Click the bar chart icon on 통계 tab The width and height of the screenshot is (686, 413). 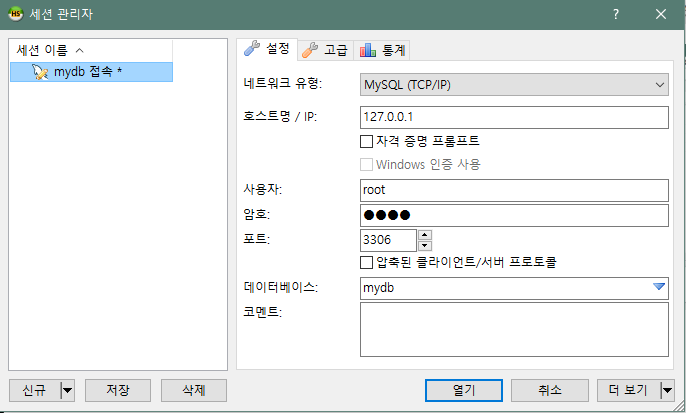pos(368,50)
